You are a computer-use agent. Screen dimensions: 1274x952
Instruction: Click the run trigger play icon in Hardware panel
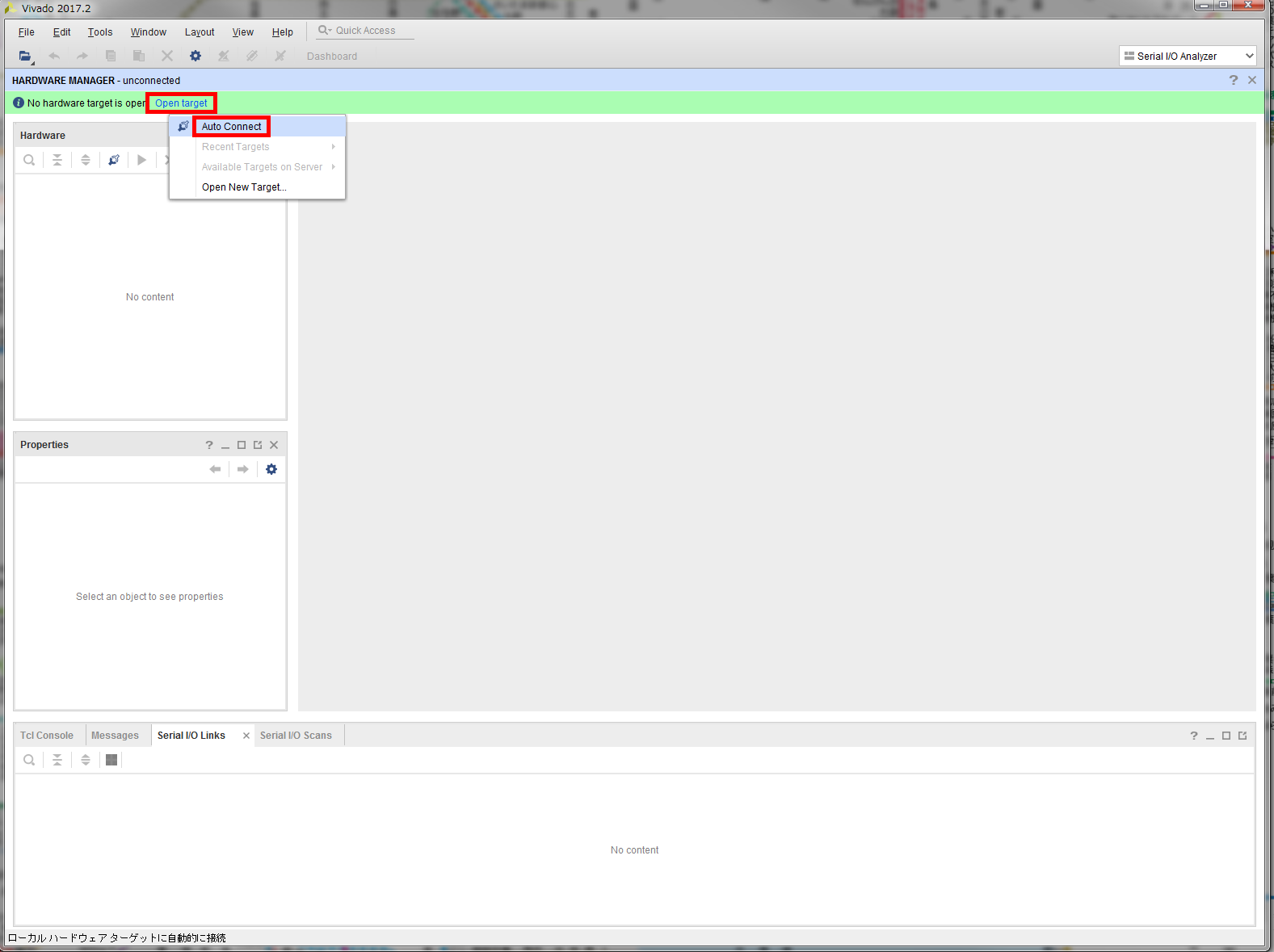tap(142, 160)
